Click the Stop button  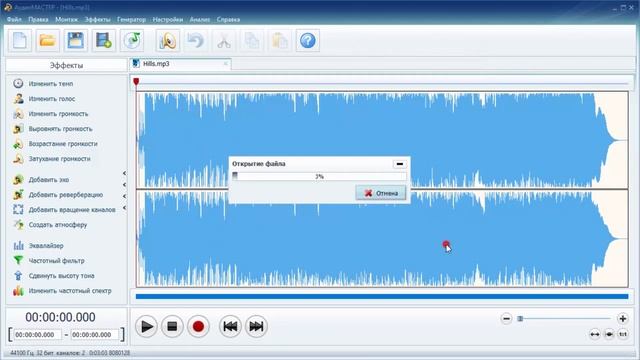coord(172,327)
